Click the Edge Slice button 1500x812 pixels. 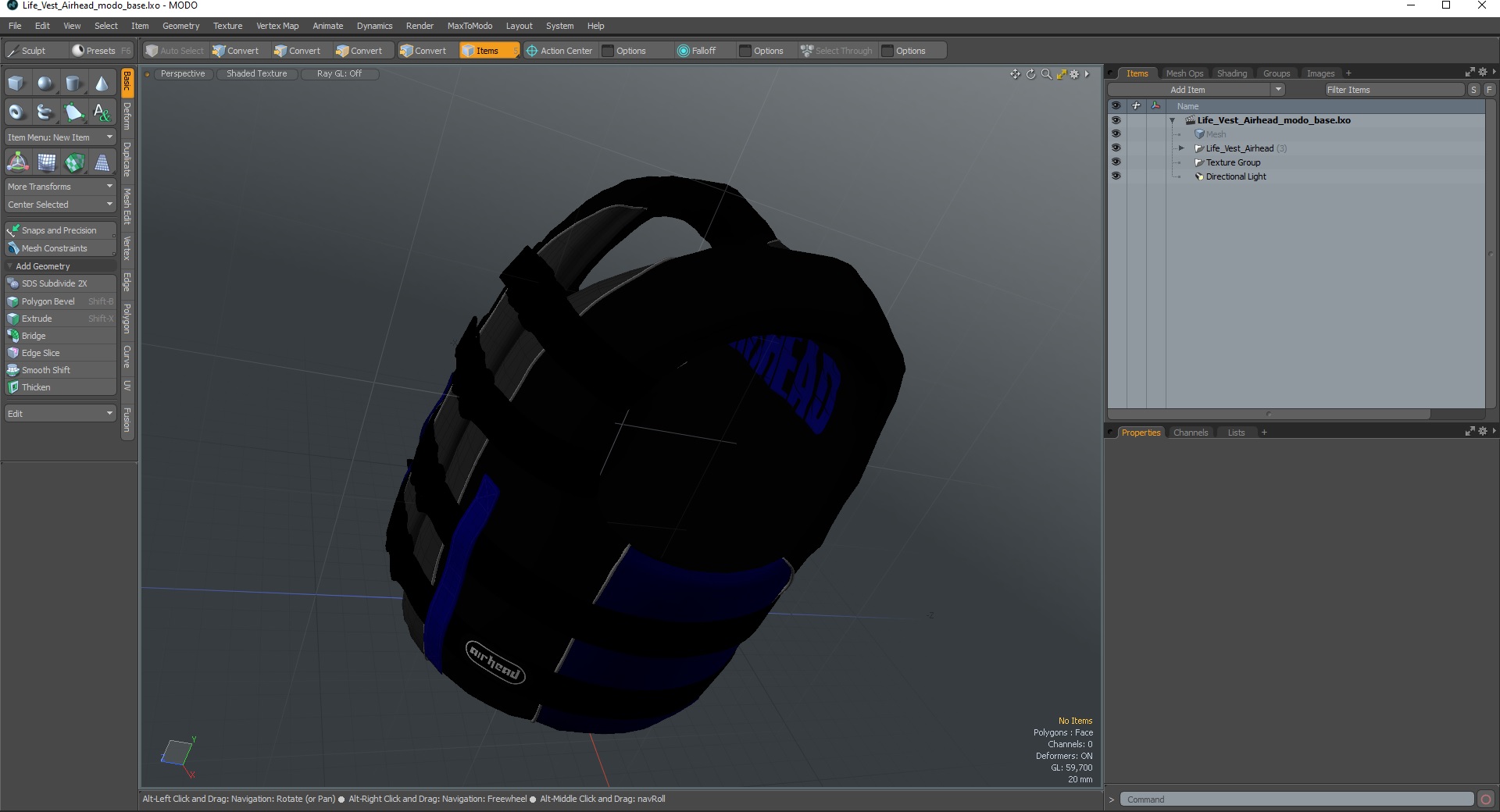tap(60, 353)
